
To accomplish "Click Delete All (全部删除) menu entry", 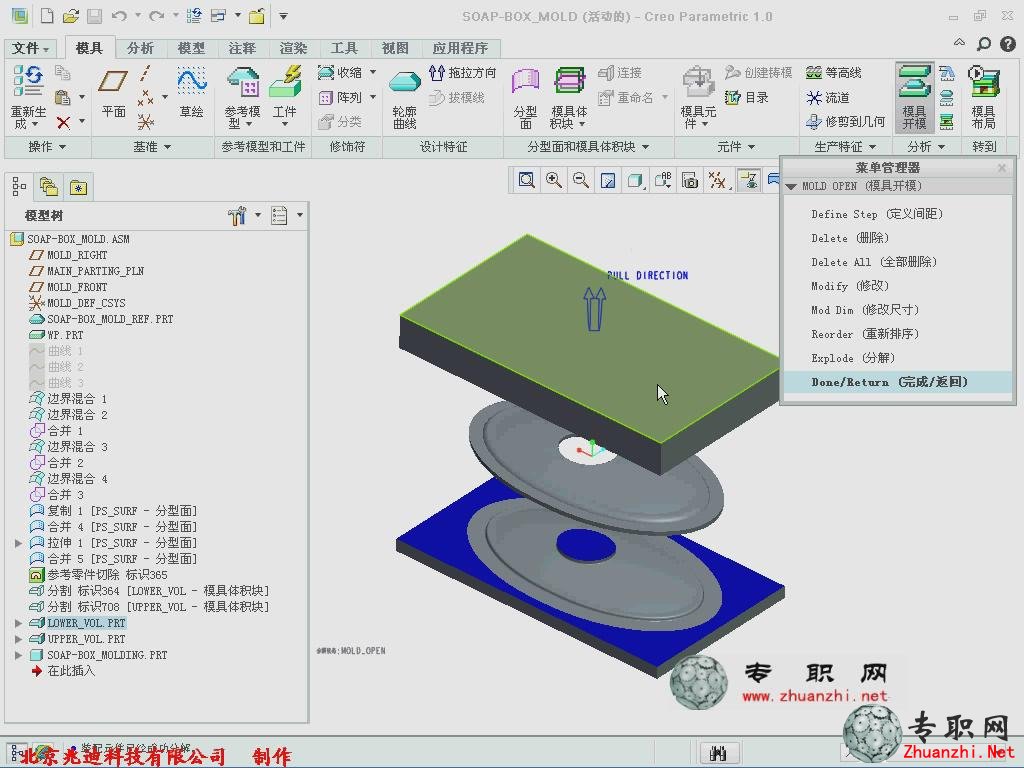I will (x=874, y=262).
